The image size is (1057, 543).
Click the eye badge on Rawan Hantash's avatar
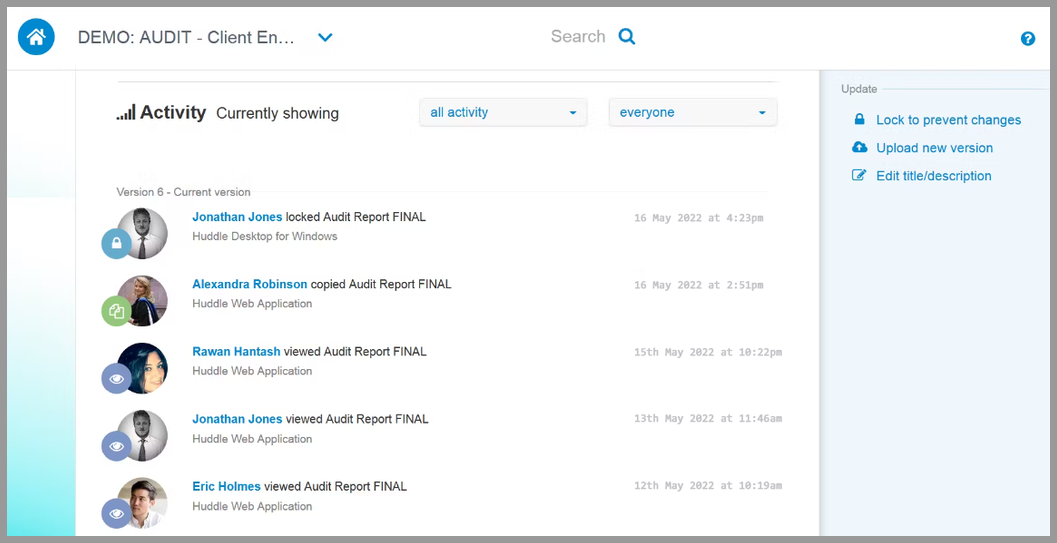coord(117,379)
